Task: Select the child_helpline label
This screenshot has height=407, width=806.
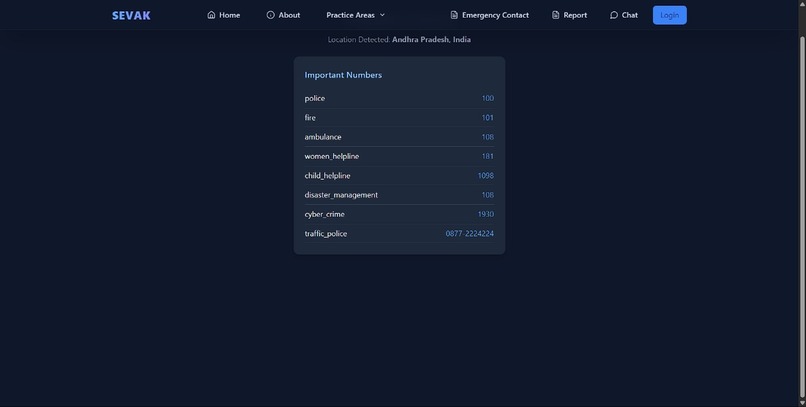Action: pyautogui.click(x=327, y=175)
